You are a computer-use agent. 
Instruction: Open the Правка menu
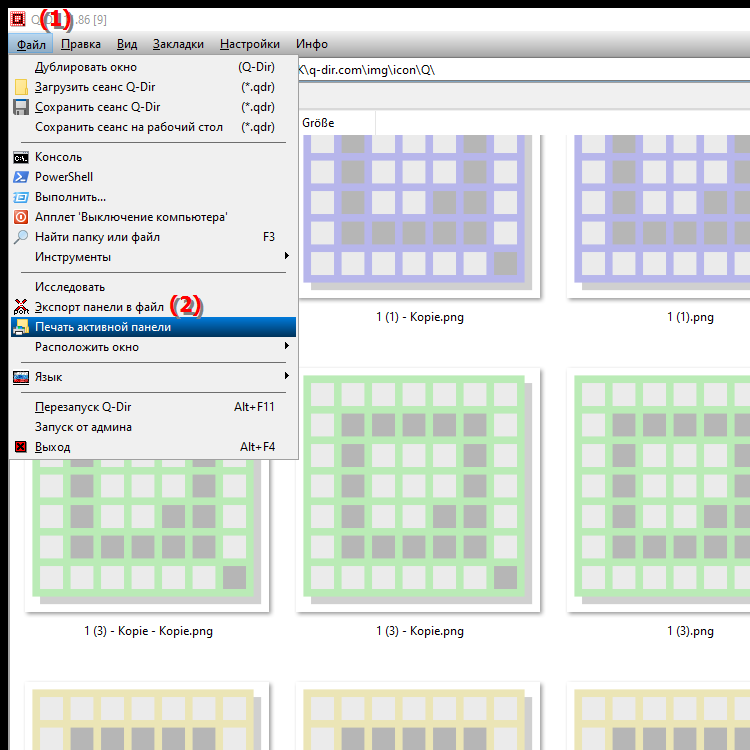tap(80, 44)
